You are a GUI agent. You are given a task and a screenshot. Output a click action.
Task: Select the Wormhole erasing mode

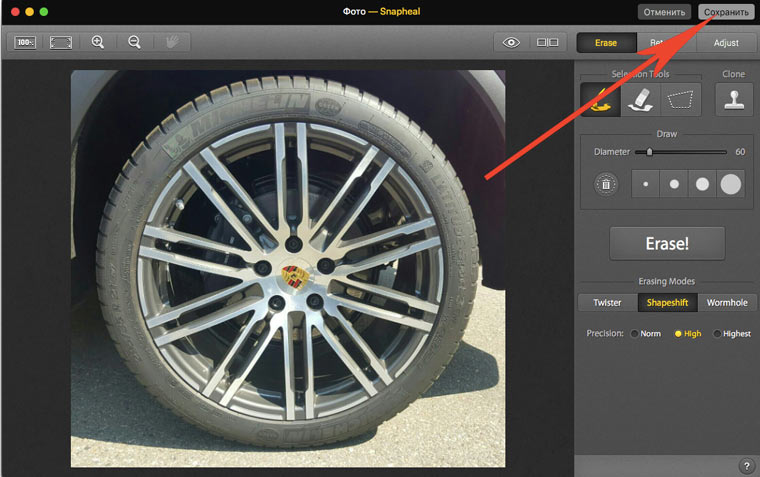[x=727, y=302]
